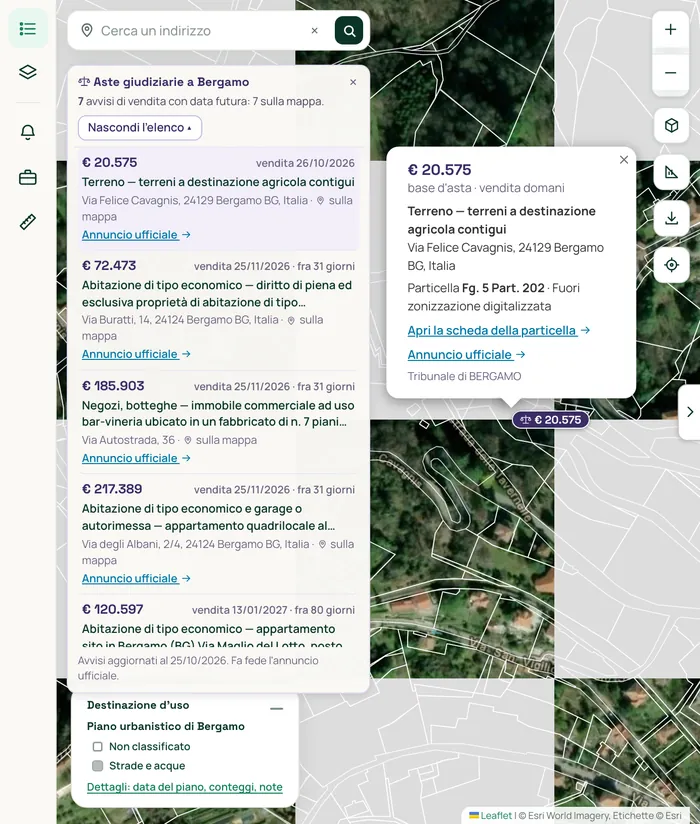This screenshot has width=700, height=824.
Task: Click the download map button
Action: tap(671, 218)
